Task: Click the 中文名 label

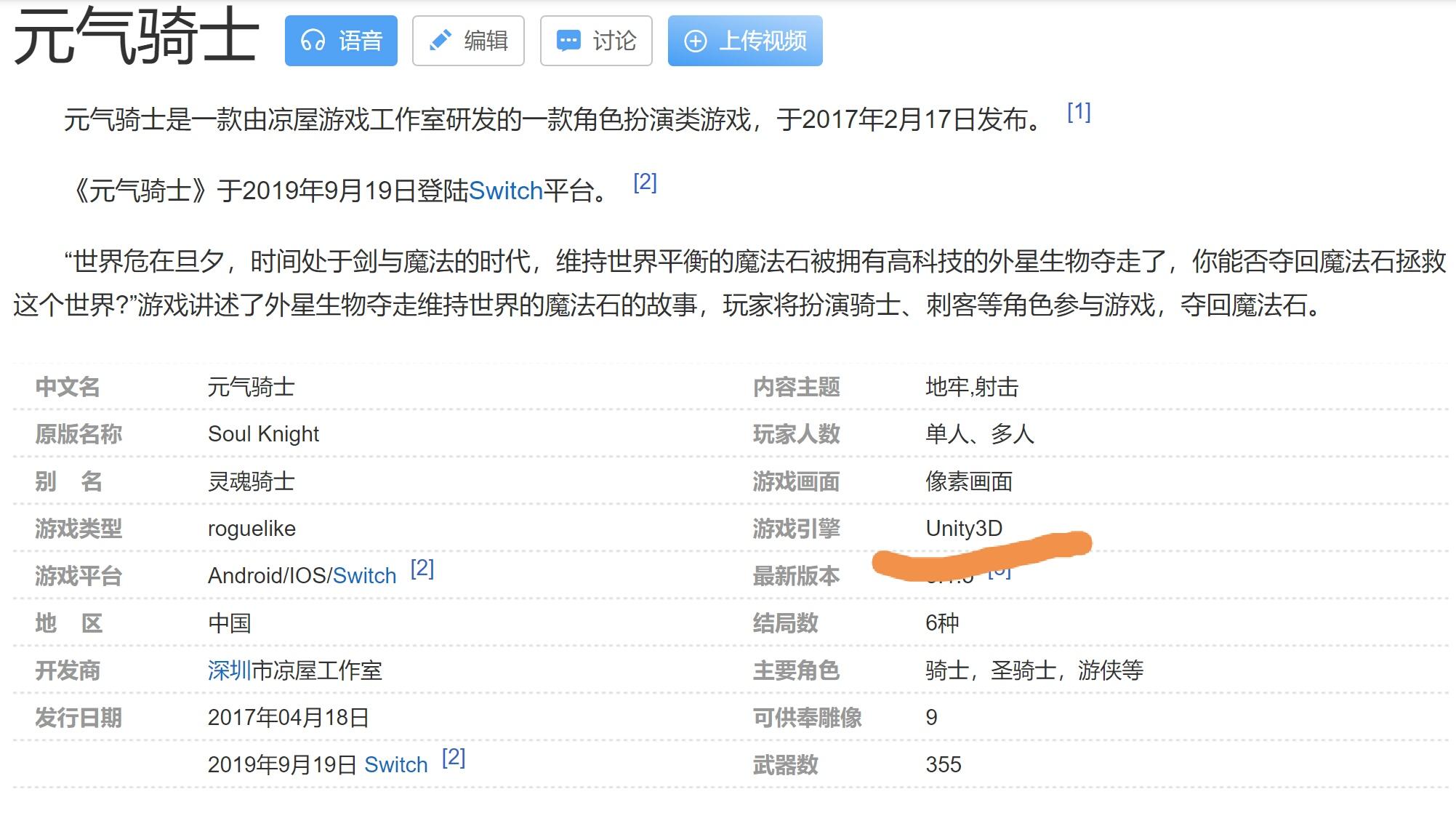Action: coord(68,387)
